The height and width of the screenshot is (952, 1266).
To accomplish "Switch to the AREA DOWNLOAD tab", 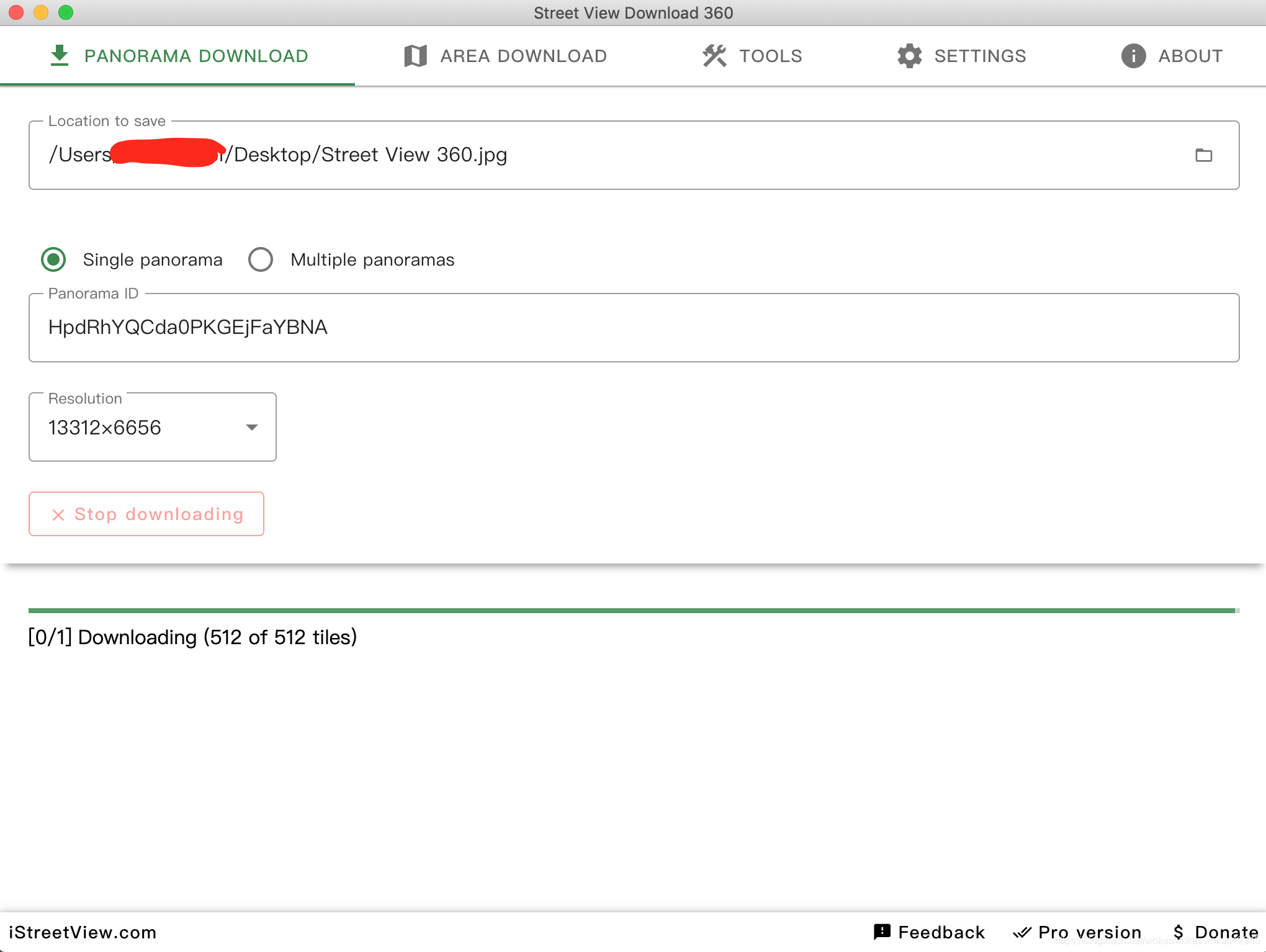I will coord(505,56).
